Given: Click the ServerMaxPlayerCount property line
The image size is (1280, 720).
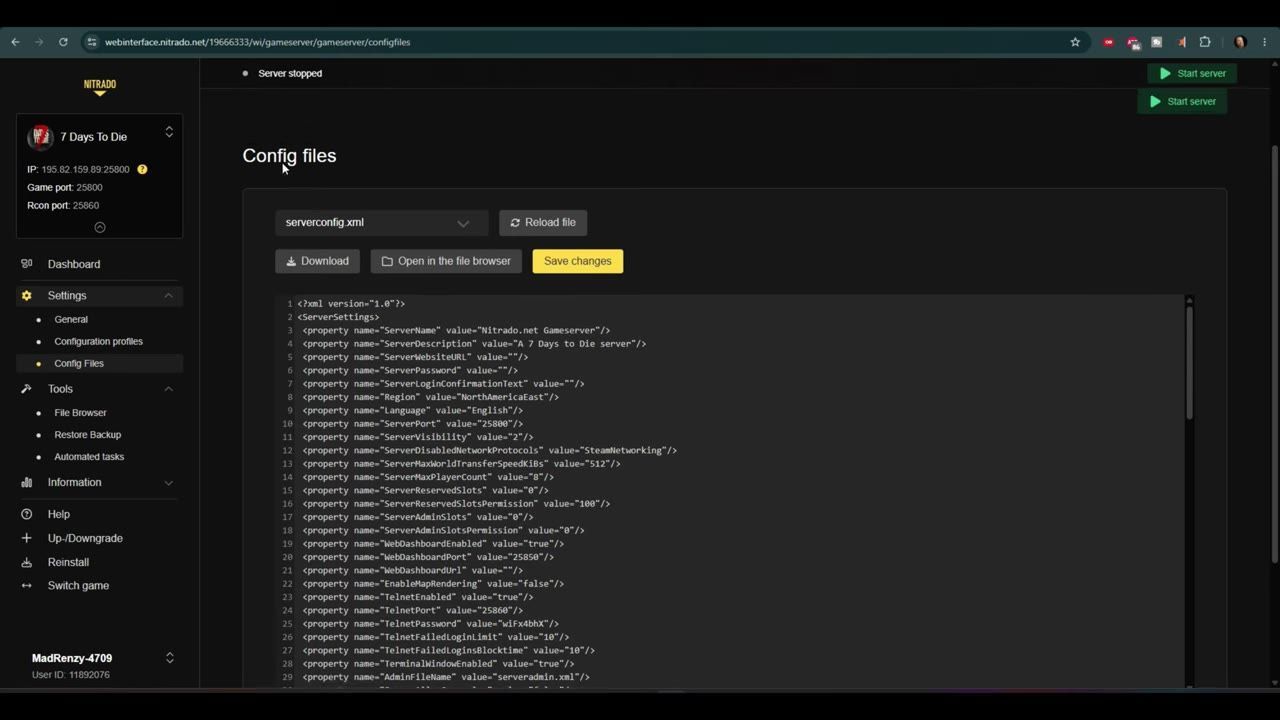Looking at the screenshot, I should pyautogui.click(x=428, y=477).
